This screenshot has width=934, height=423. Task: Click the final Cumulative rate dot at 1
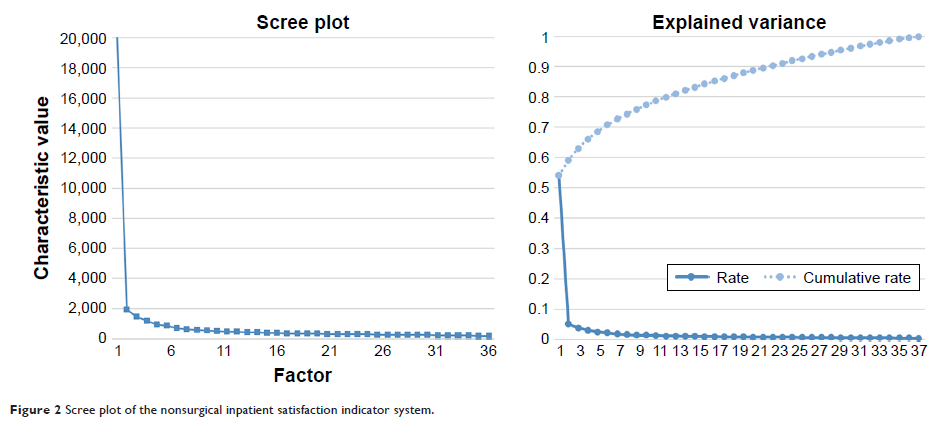(x=919, y=37)
